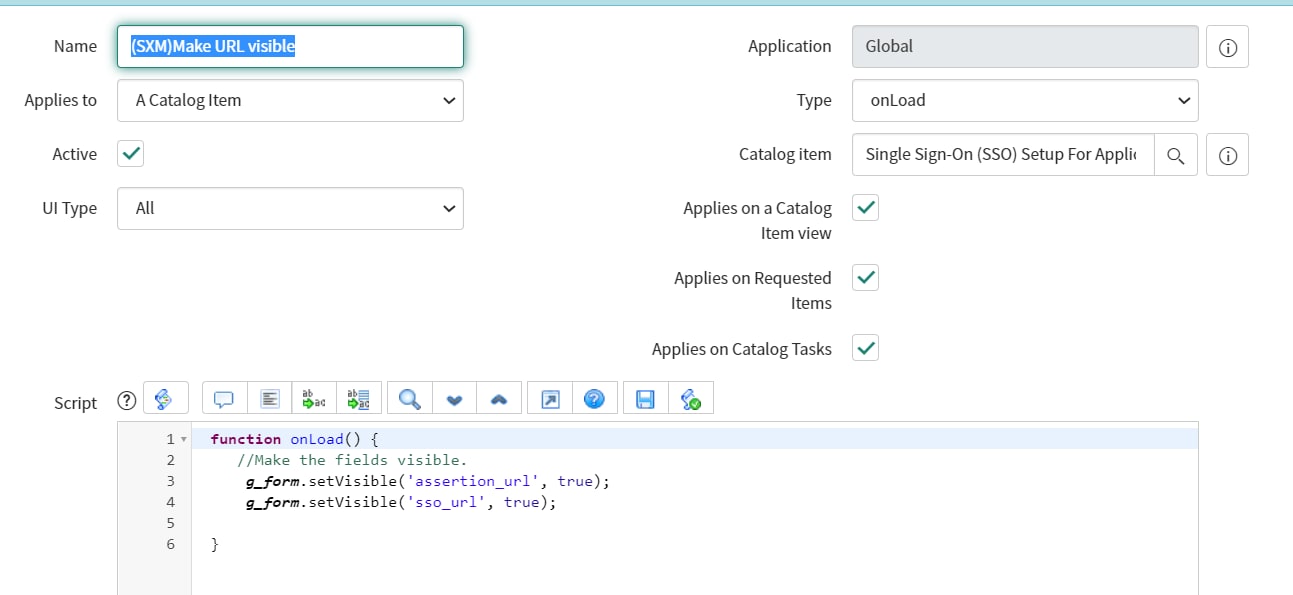Image resolution: width=1293 pixels, height=595 pixels.
Task: Open script editor help icon
Action: [x=594, y=399]
